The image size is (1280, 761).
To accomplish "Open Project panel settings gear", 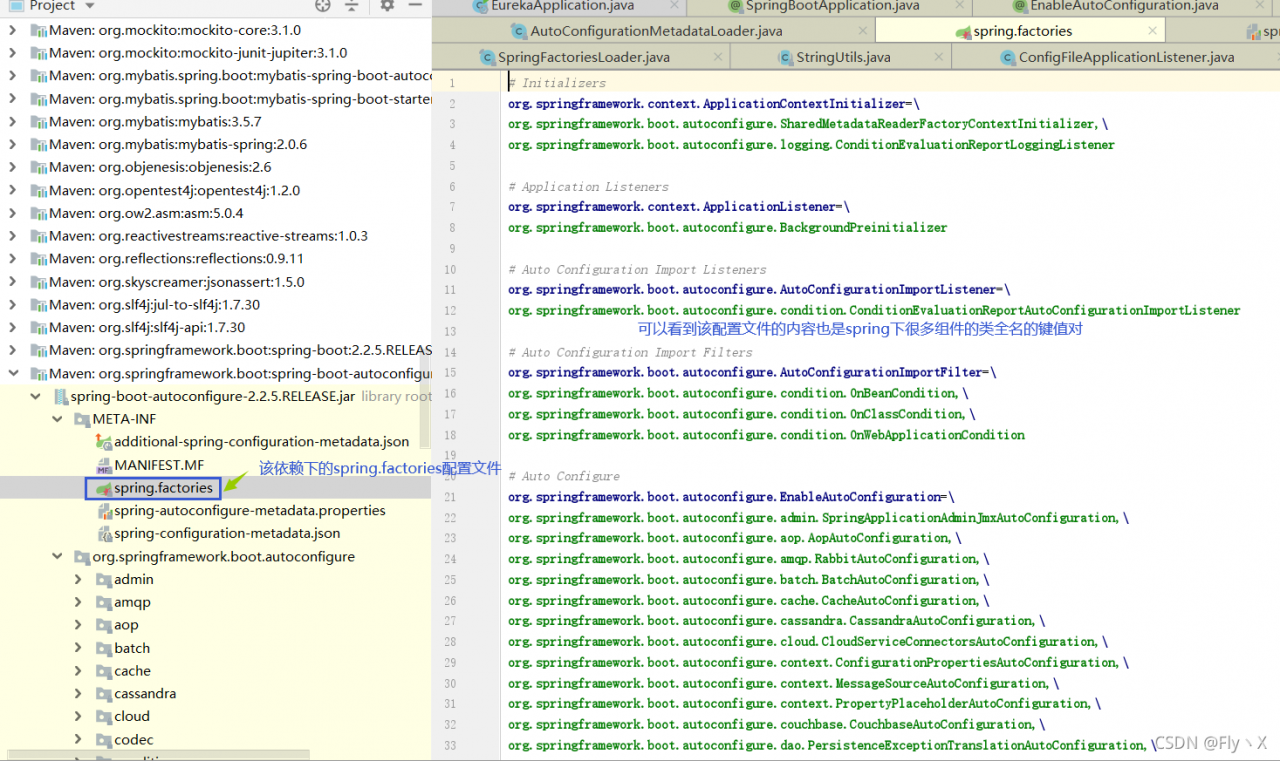I will 388,5.
